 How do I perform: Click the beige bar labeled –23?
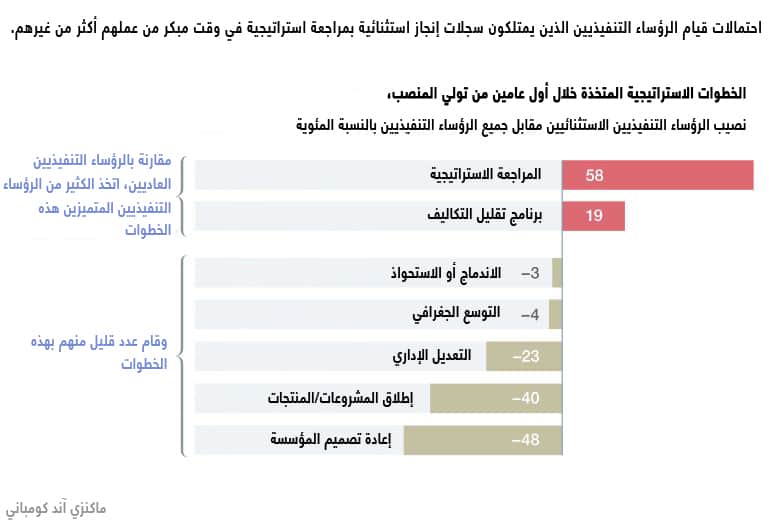[x=523, y=356]
